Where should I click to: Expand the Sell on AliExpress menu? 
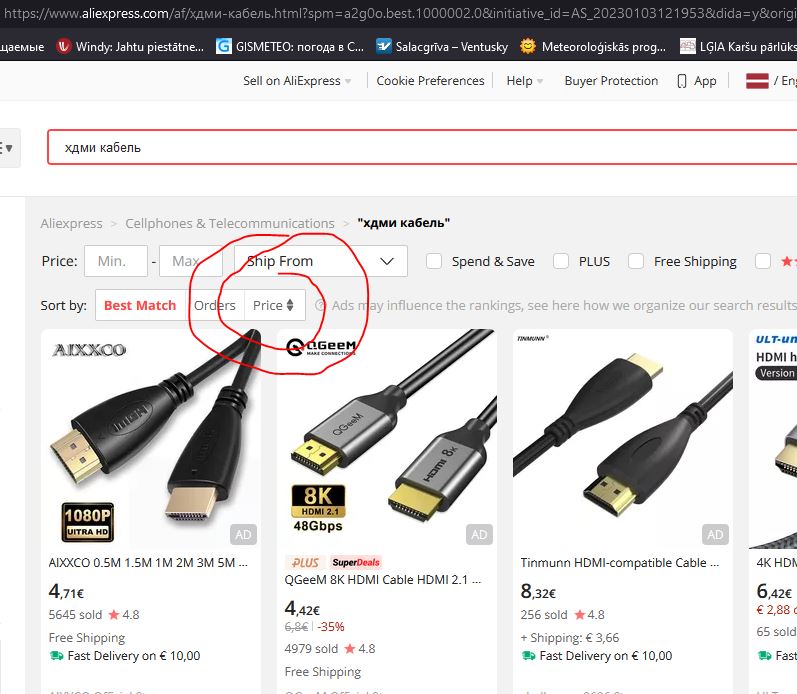pos(297,81)
